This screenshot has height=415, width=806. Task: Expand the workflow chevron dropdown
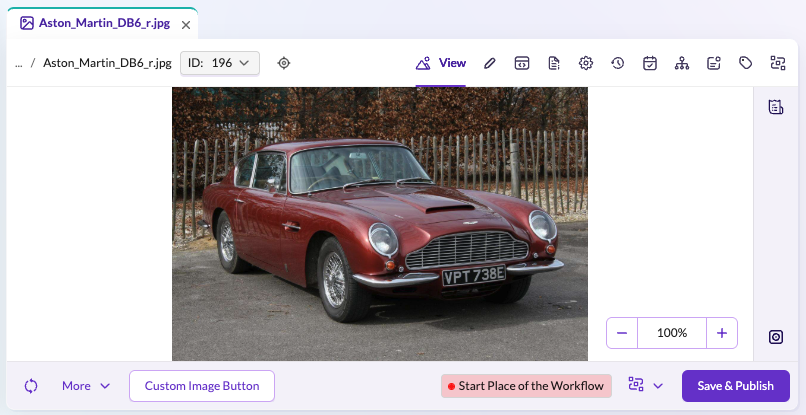pyautogui.click(x=658, y=386)
